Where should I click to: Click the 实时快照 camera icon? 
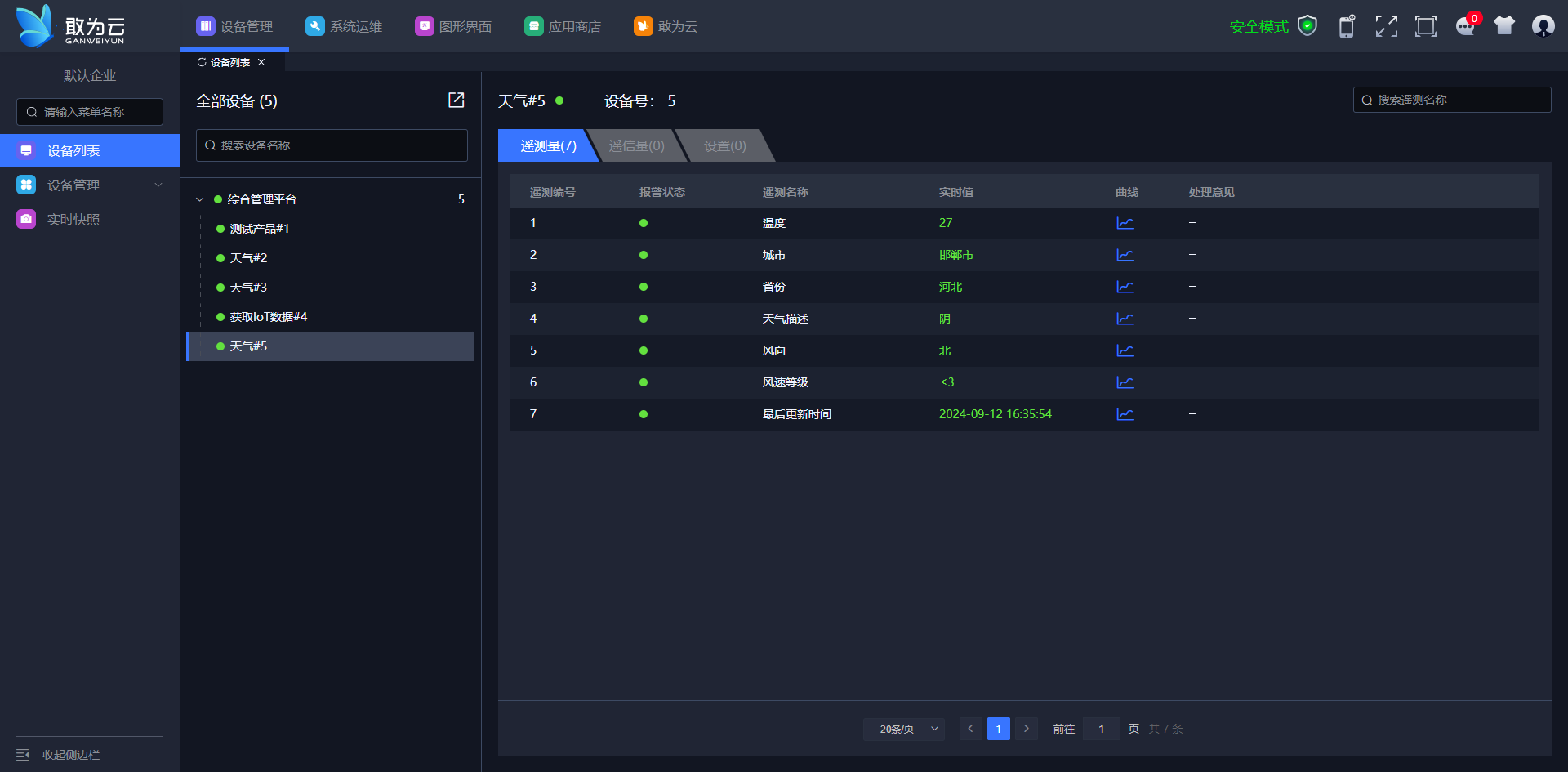(26, 219)
